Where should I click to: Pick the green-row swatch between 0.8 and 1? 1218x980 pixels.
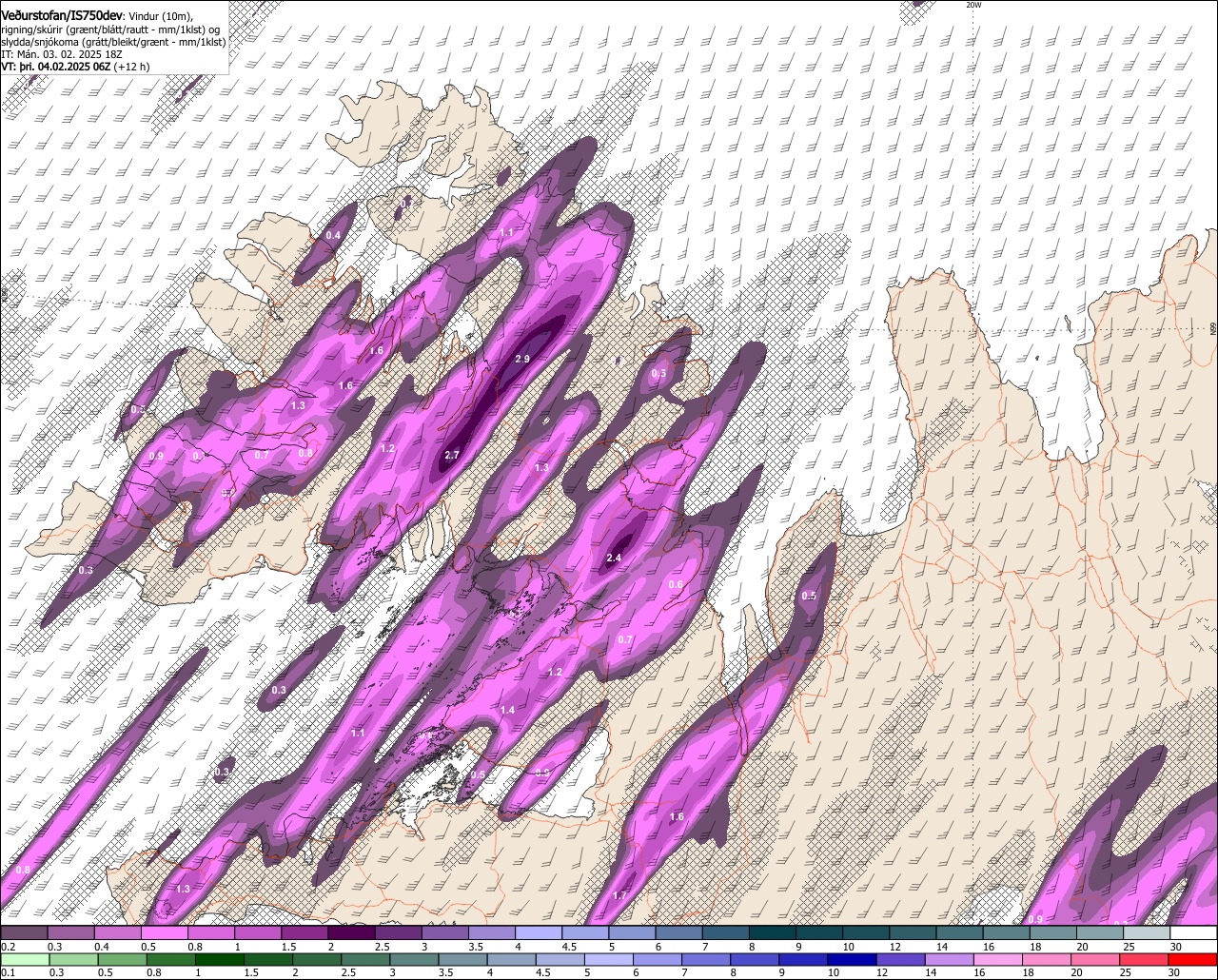[172, 959]
